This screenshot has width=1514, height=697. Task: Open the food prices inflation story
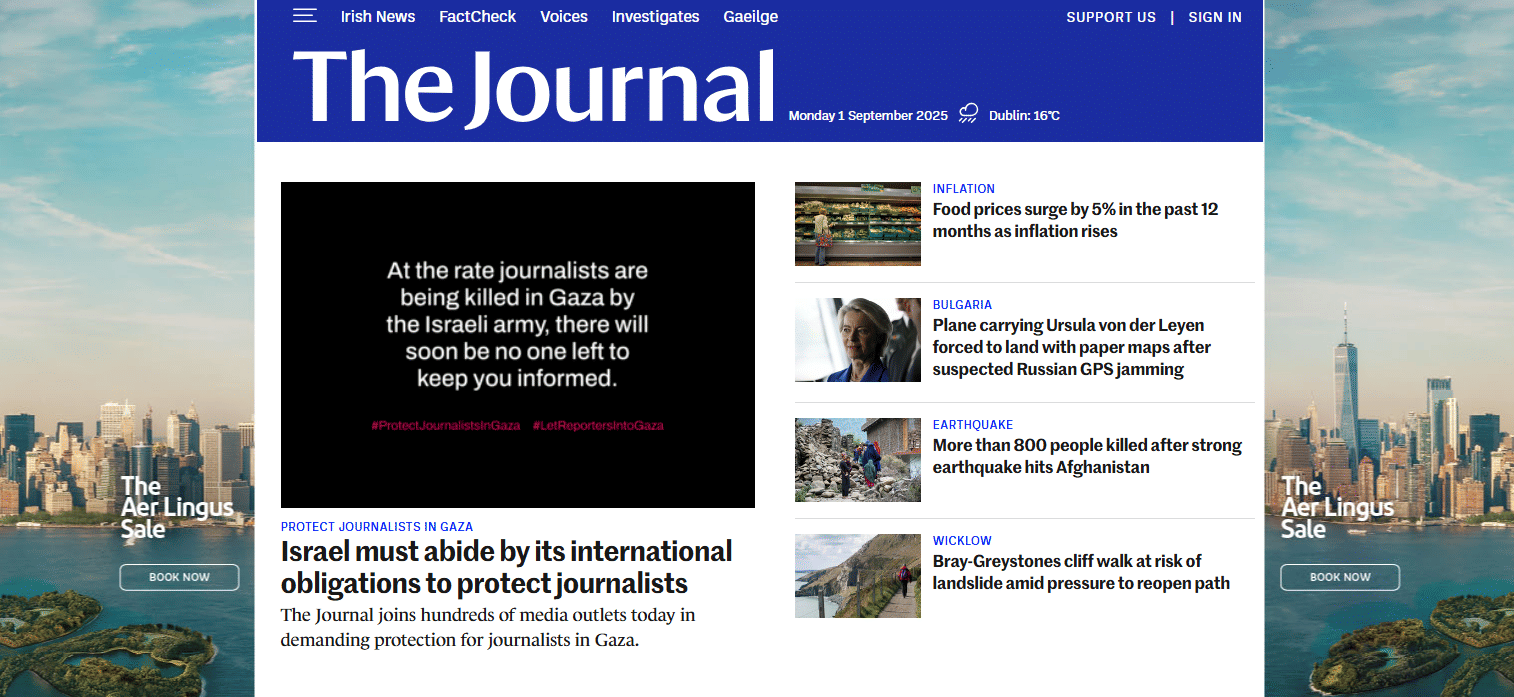(1075, 220)
